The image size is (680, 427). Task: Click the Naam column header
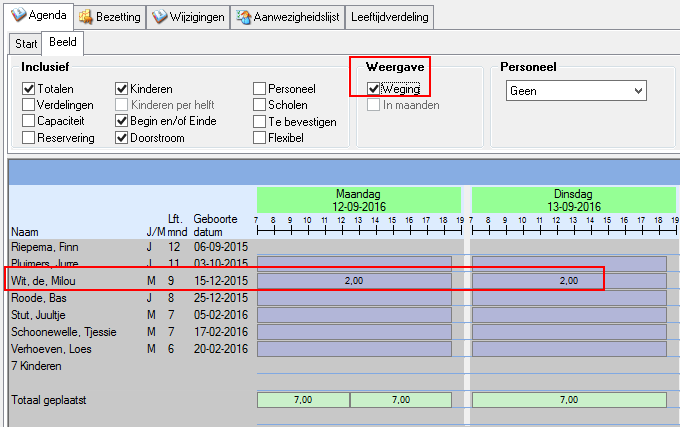pos(24,229)
